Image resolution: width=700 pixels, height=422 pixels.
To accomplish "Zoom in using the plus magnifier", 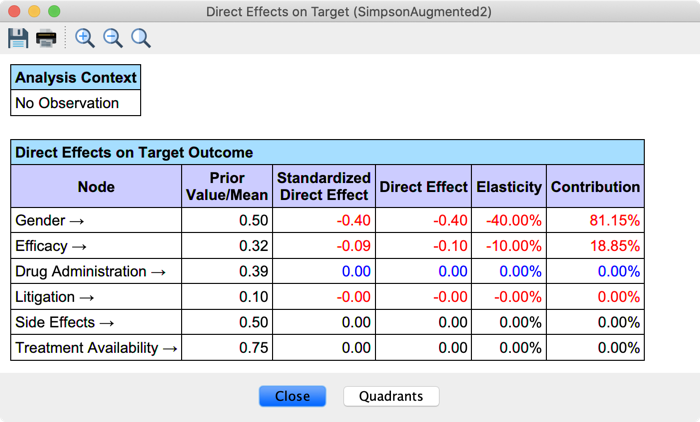I will 85,38.
